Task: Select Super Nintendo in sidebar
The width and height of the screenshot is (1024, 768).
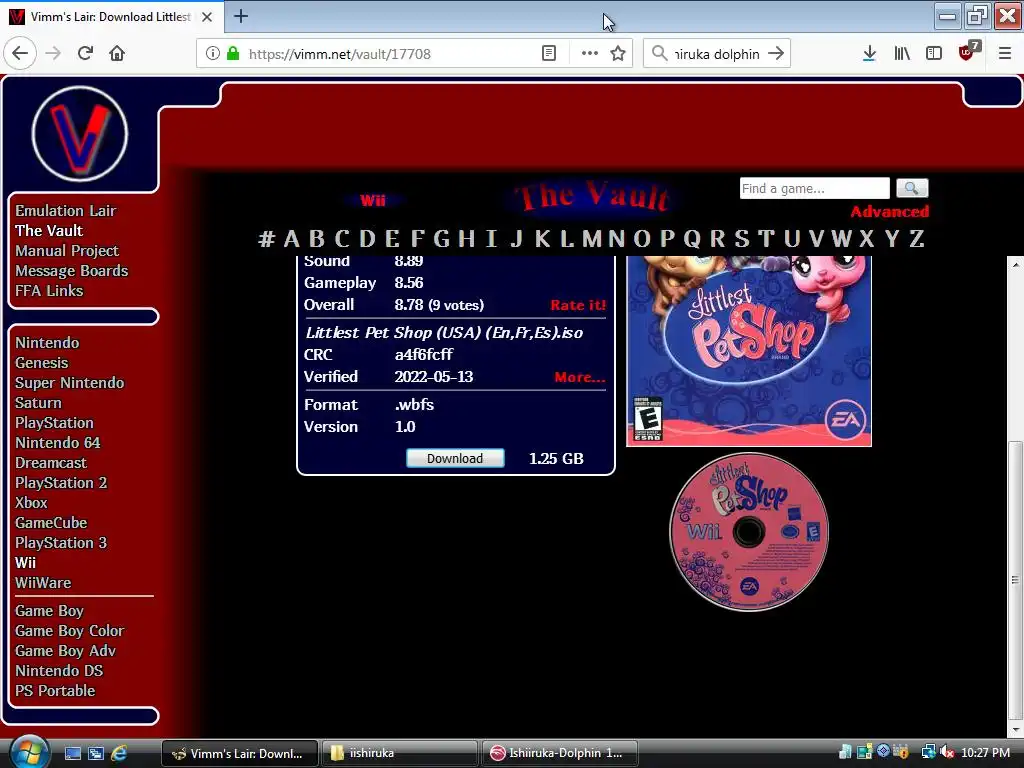Action: [x=69, y=383]
